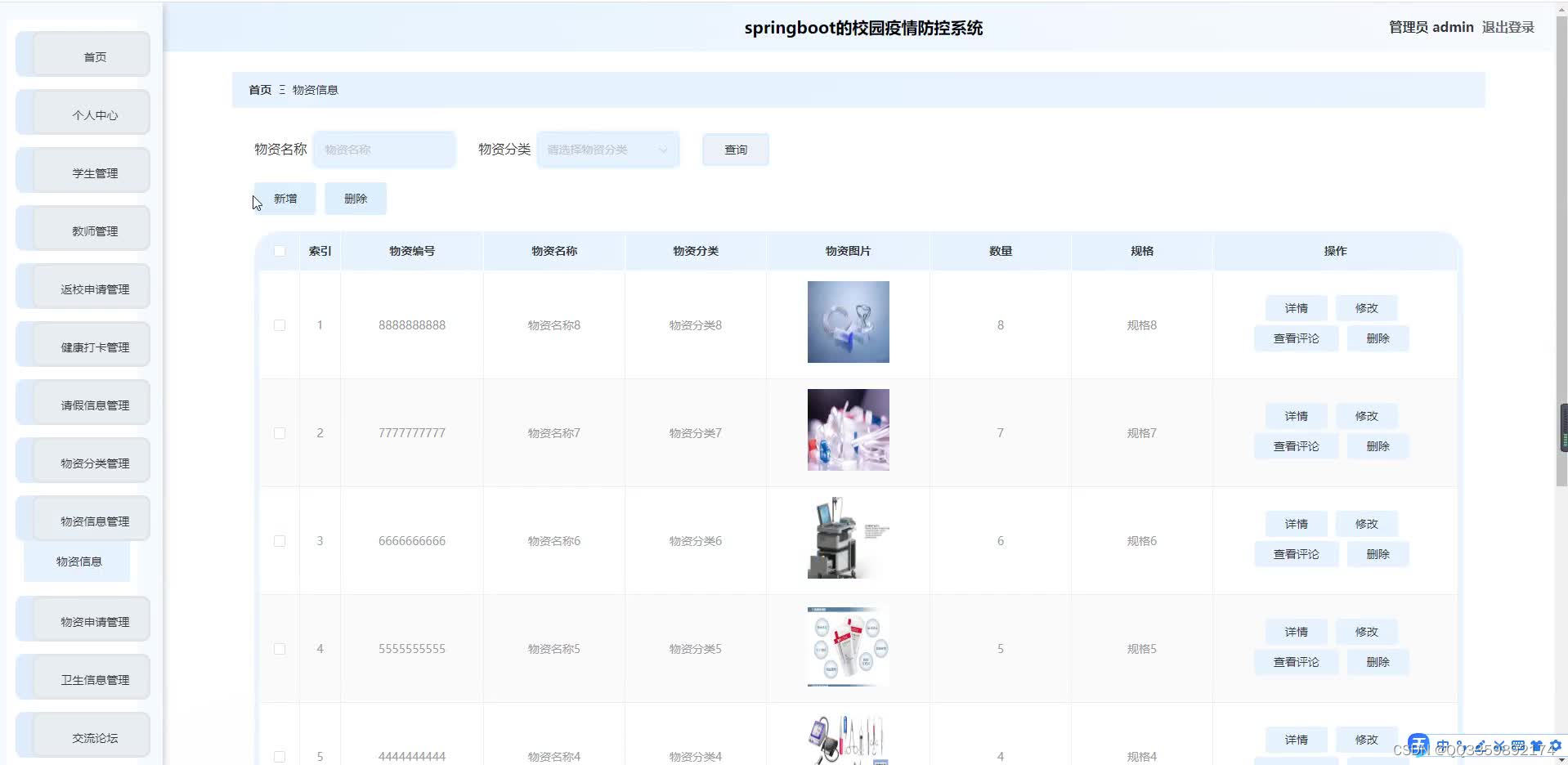Screen dimensions: 1568x765
Task: Select the 物资信息 submenu item
Action: point(77,561)
